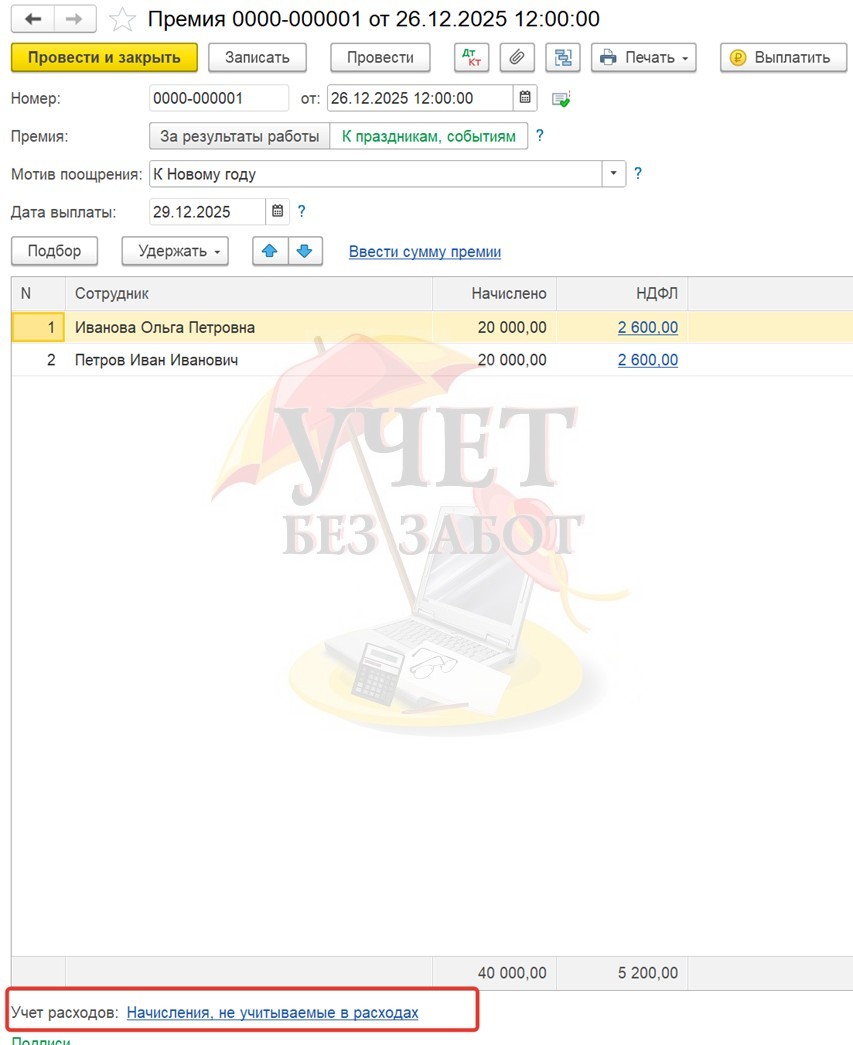The width and height of the screenshot is (853, 1045).
Task: Move row up with blue arrow
Action: pos(270,251)
